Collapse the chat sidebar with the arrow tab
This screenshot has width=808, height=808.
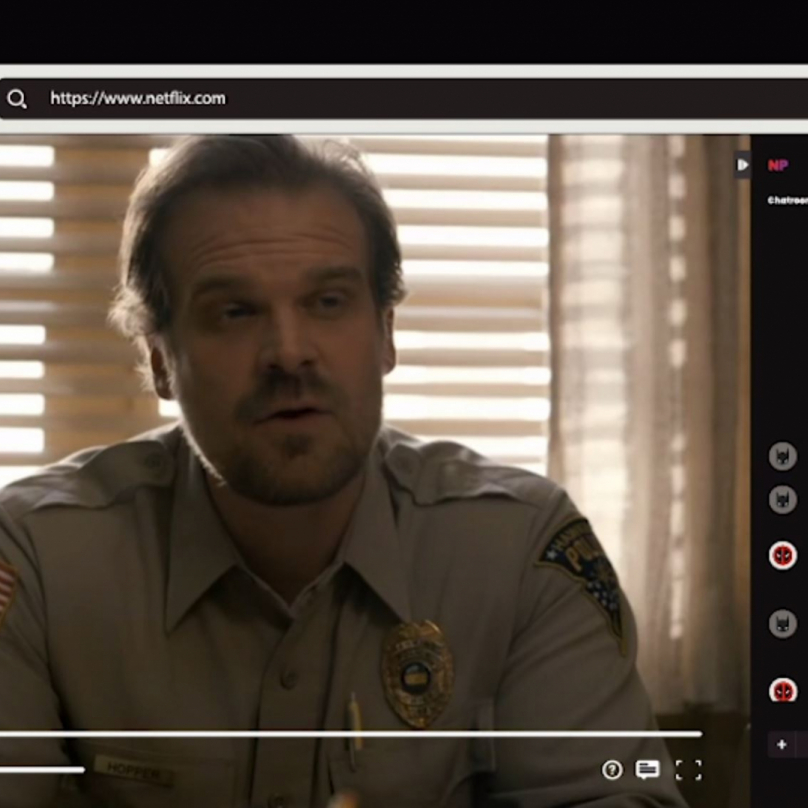point(743,165)
